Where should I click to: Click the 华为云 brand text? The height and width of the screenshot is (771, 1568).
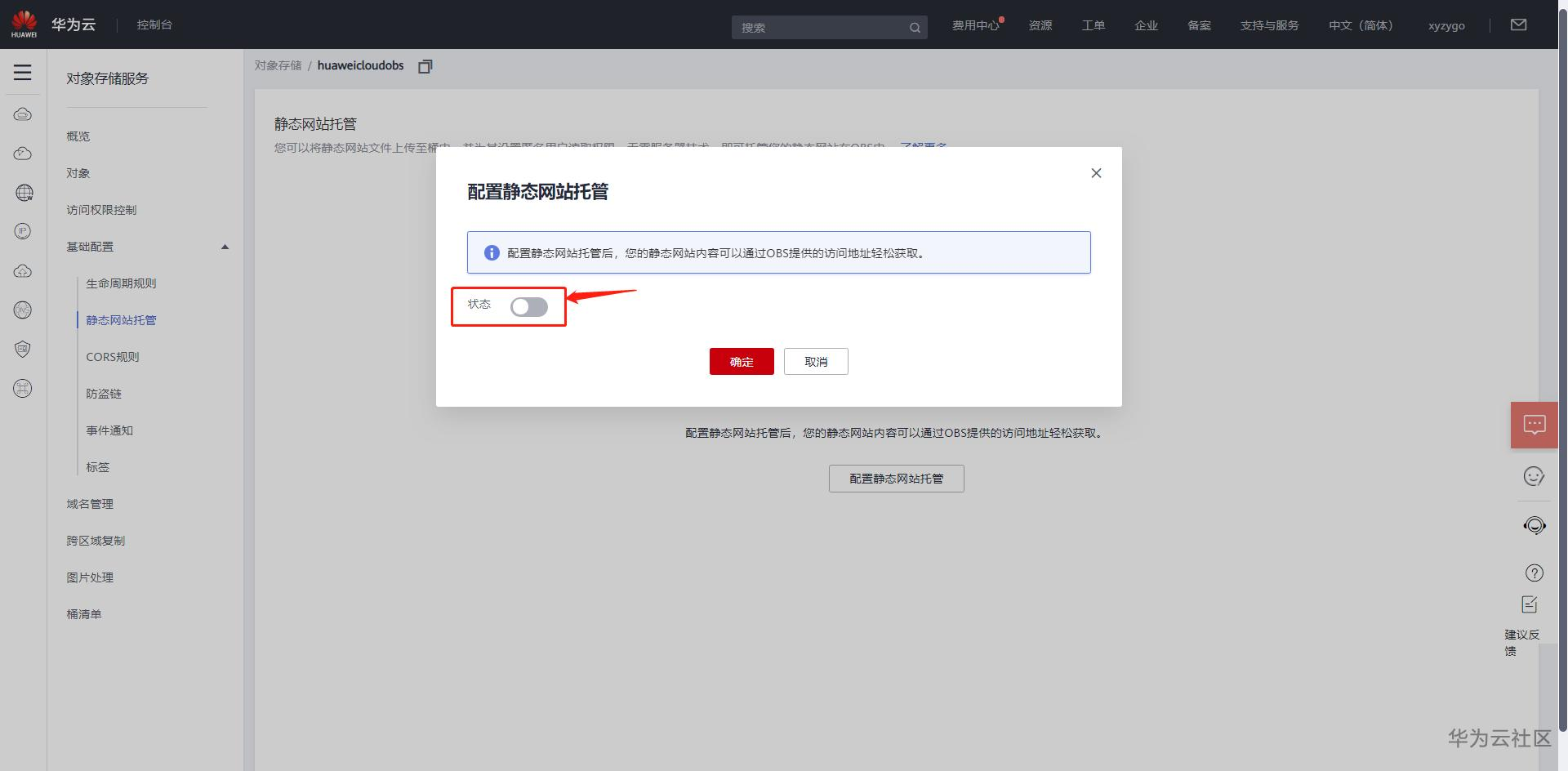[73, 25]
